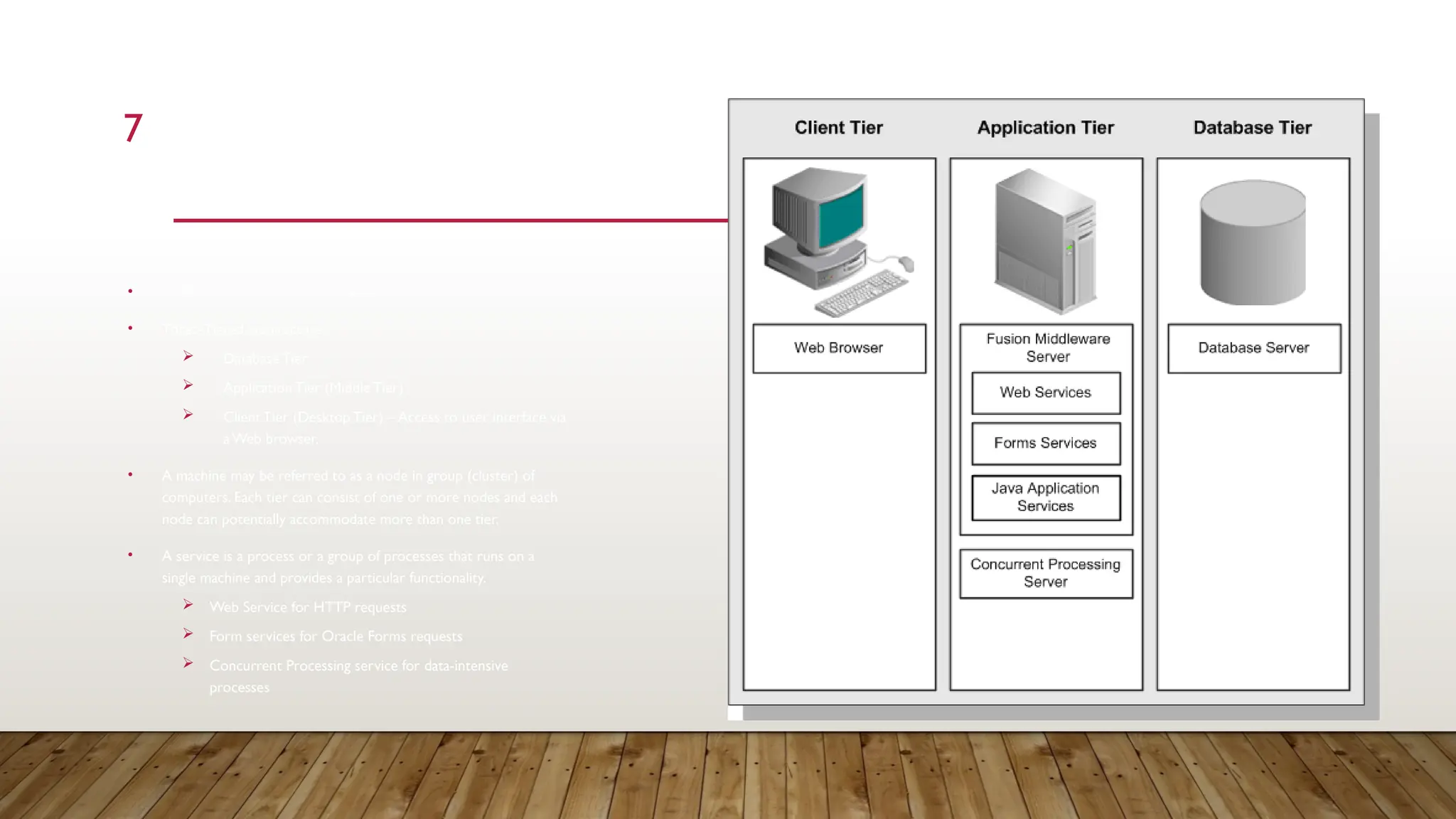The image size is (1456, 819).
Task: Select the "Forms Services" box
Action: 1046,444
